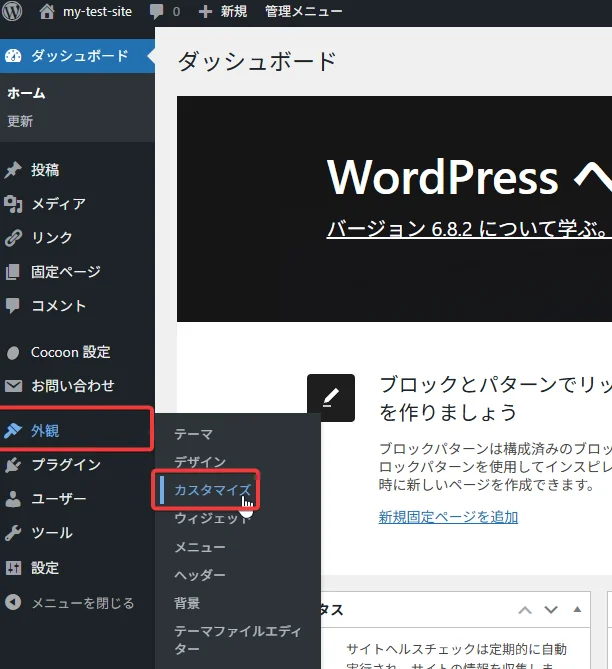Click the pages icon beside 固定ページ
This screenshot has height=669, width=612.
(13, 272)
